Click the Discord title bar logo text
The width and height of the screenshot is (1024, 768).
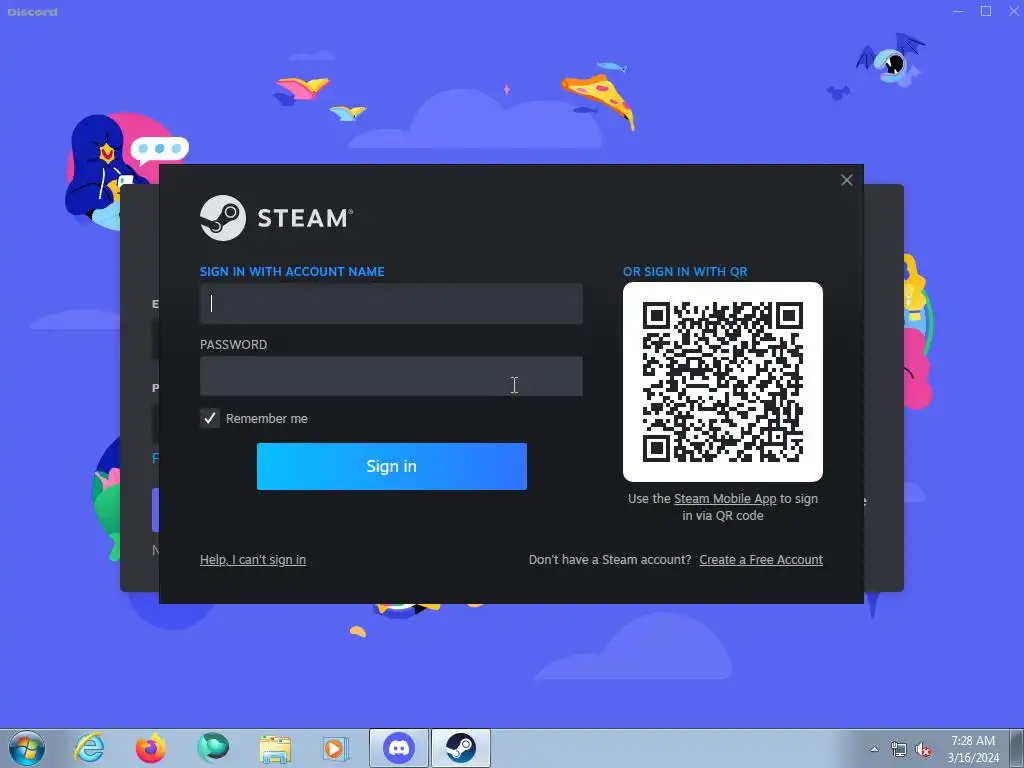click(x=33, y=12)
